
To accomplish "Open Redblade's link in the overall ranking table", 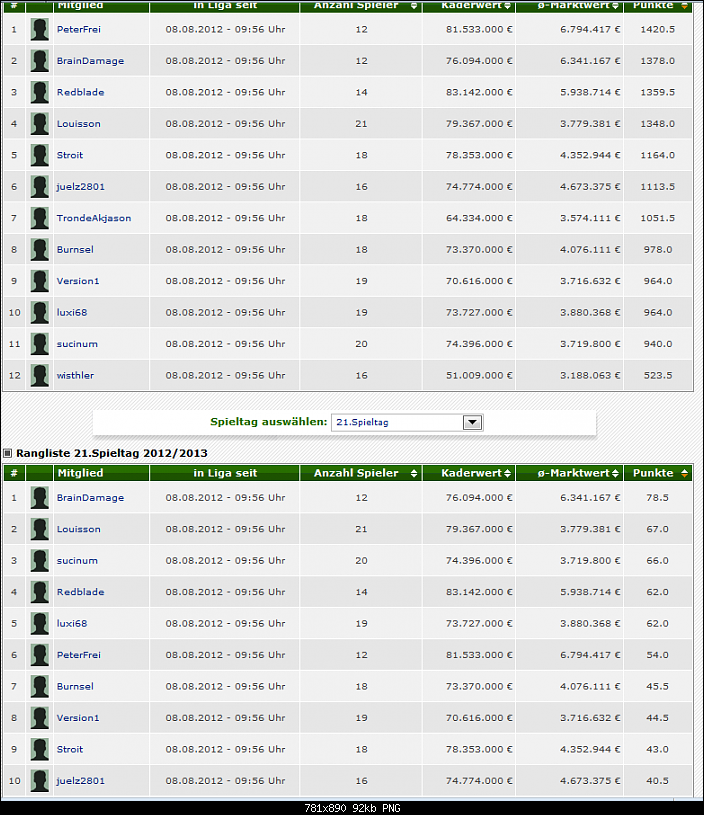I will pyautogui.click(x=80, y=92).
